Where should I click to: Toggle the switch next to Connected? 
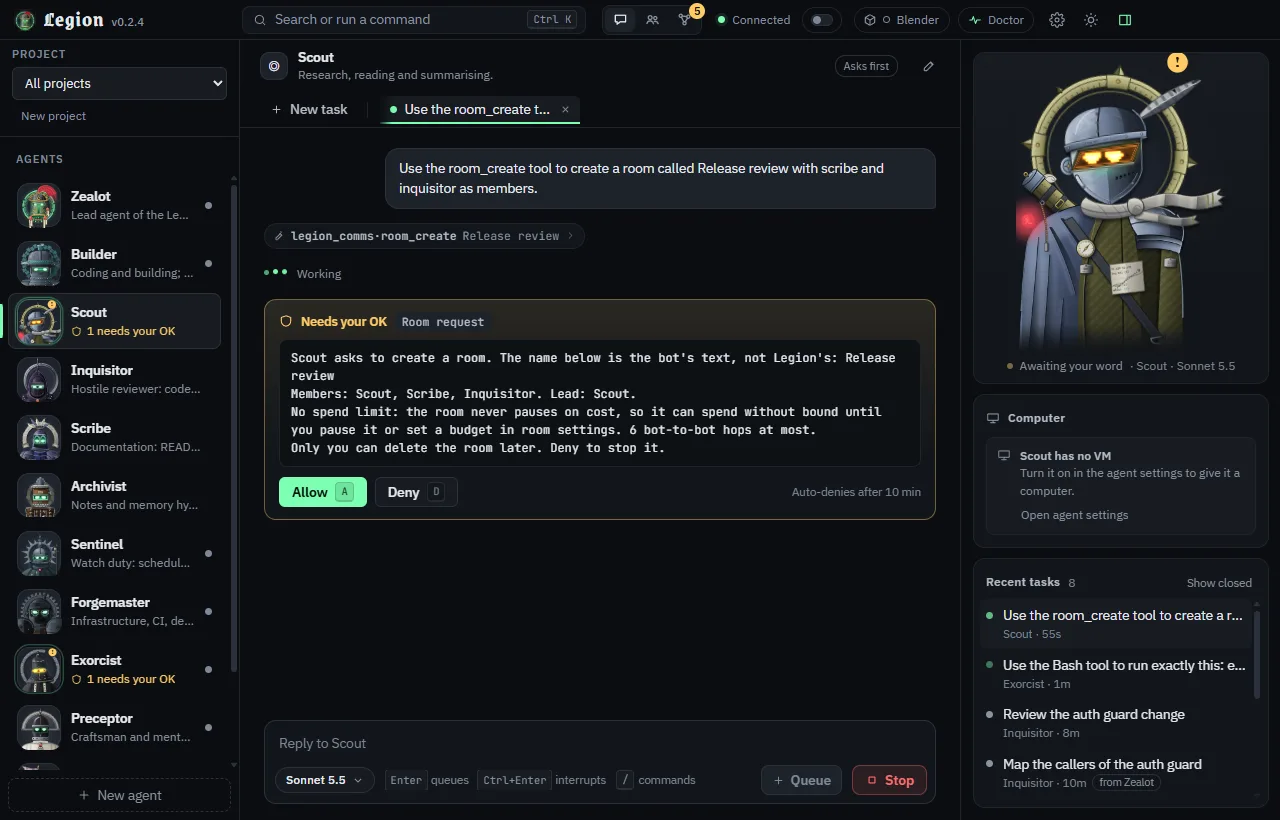[821, 20]
